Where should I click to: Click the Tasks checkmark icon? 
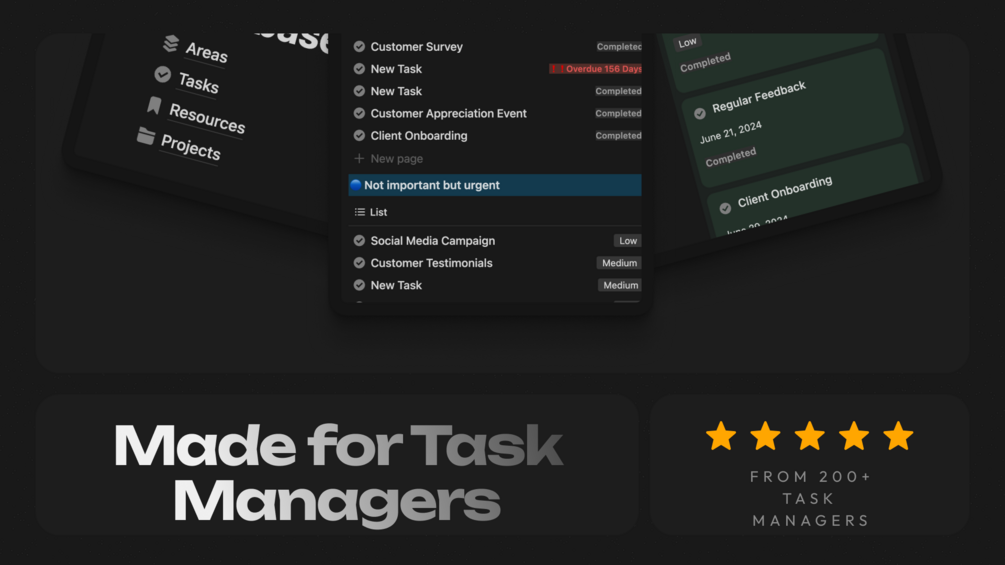click(x=163, y=75)
